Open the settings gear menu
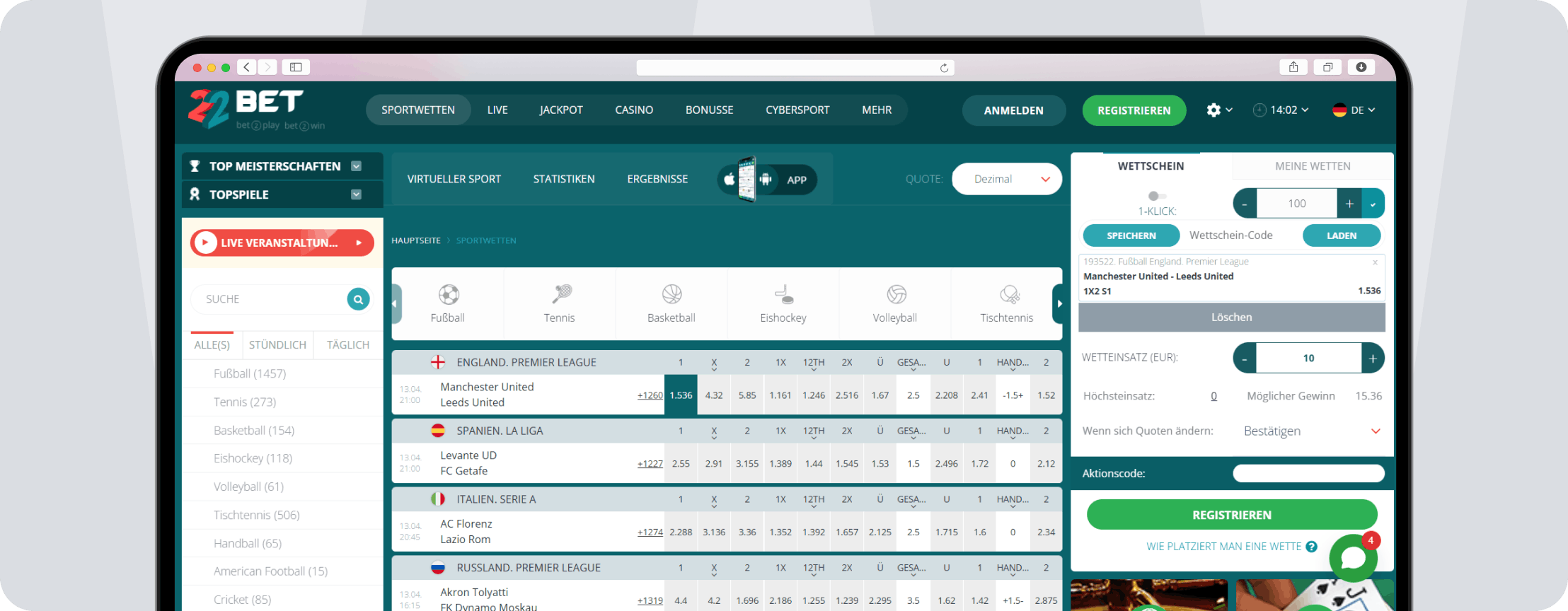 click(1214, 110)
